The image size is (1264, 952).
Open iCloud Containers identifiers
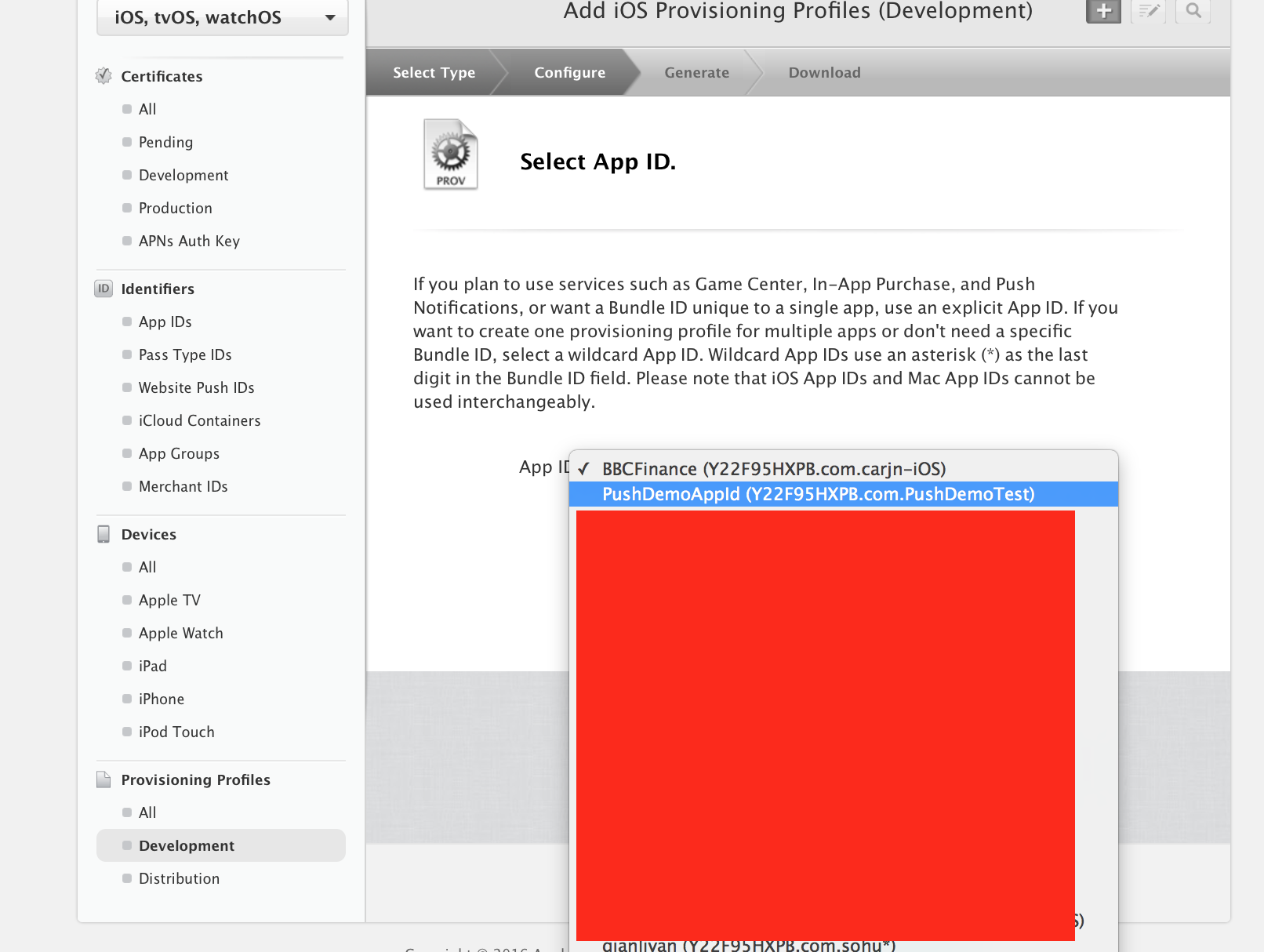pos(199,420)
